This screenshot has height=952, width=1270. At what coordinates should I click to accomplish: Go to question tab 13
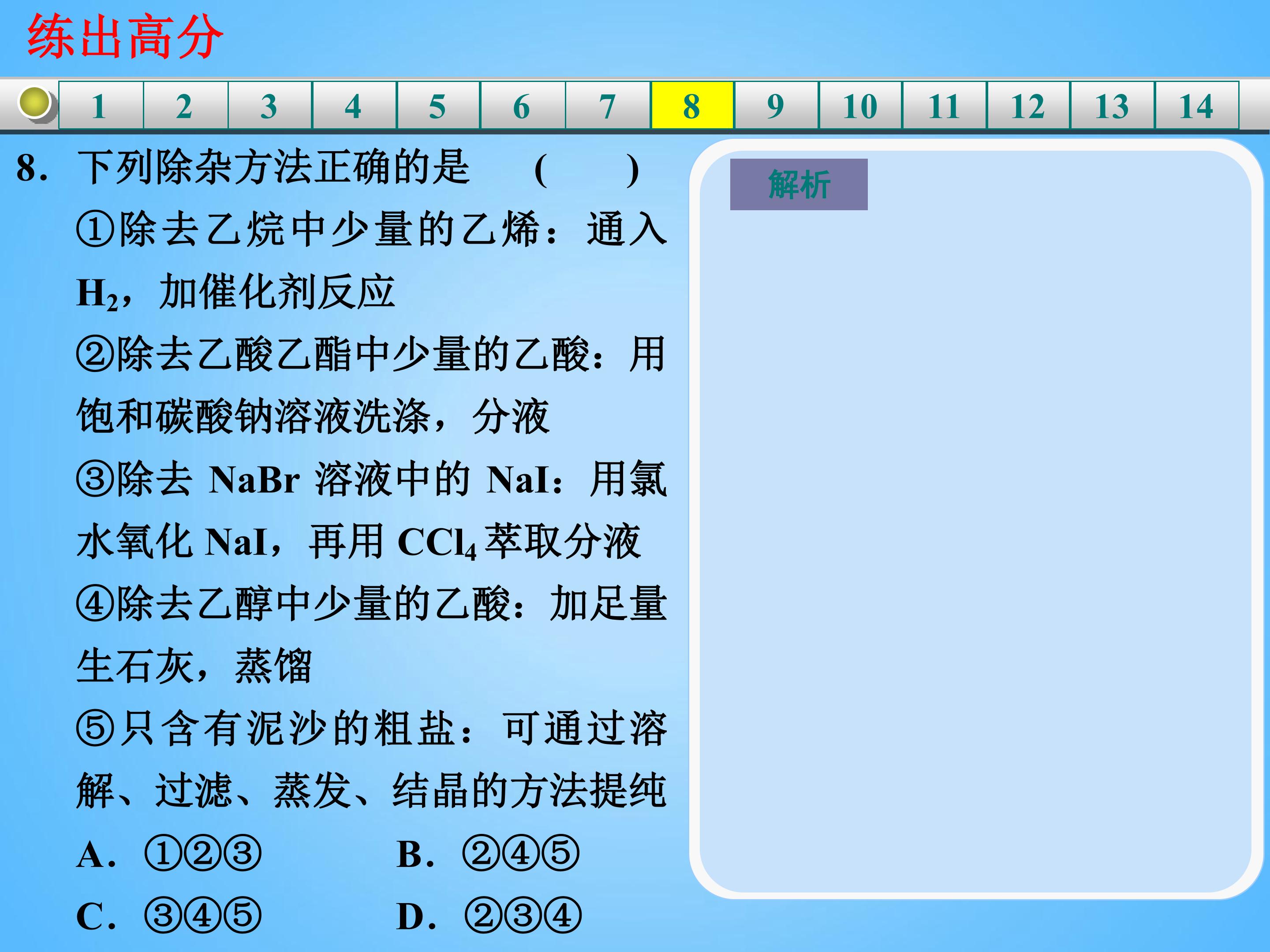coord(1113,106)
